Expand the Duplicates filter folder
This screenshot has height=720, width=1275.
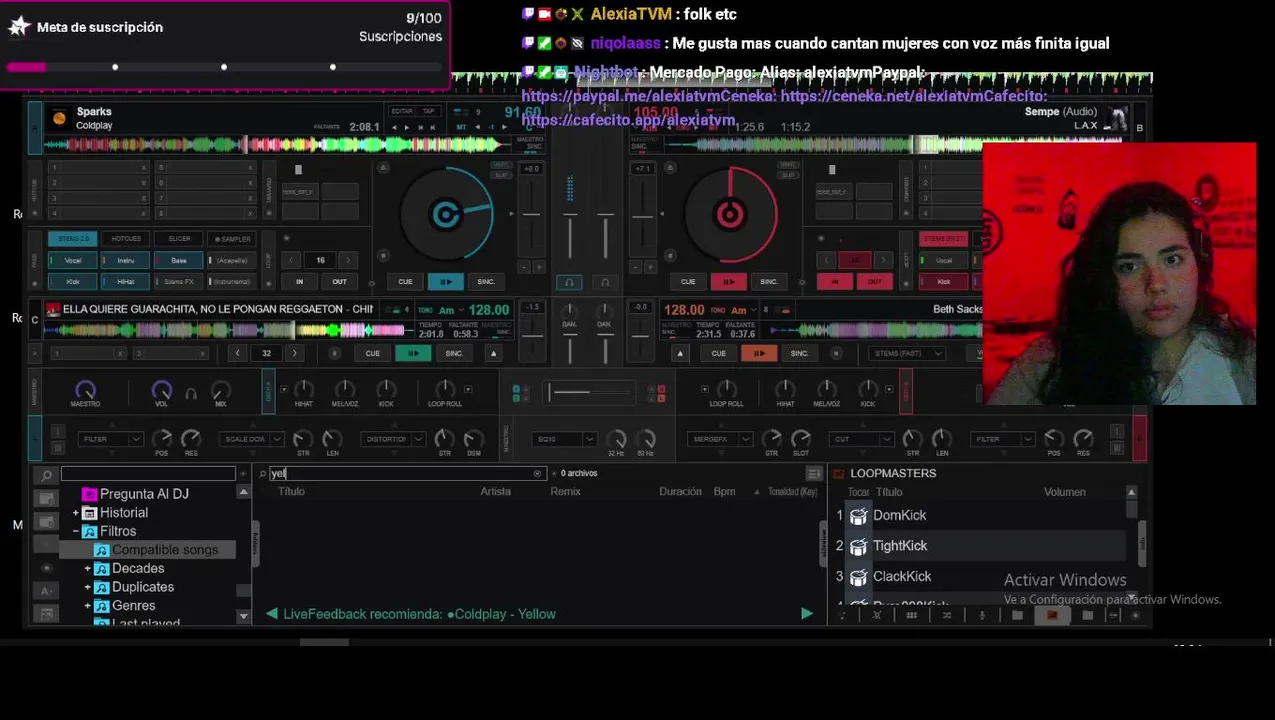click(87, 587)
